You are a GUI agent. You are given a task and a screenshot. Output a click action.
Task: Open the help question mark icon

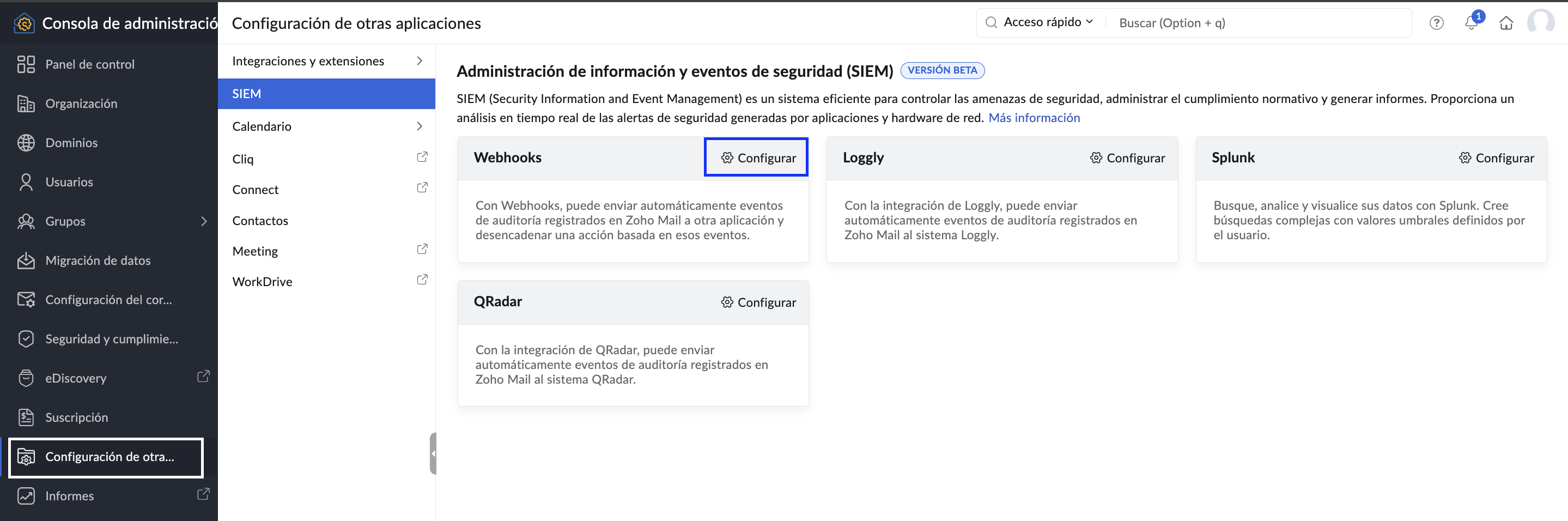[1436, 23]
